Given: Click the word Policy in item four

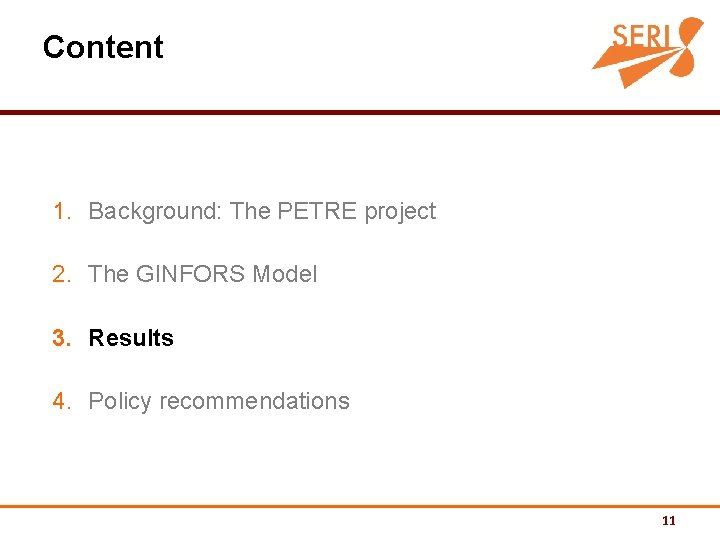Looking at the screenshot, I should pos(120,401).
